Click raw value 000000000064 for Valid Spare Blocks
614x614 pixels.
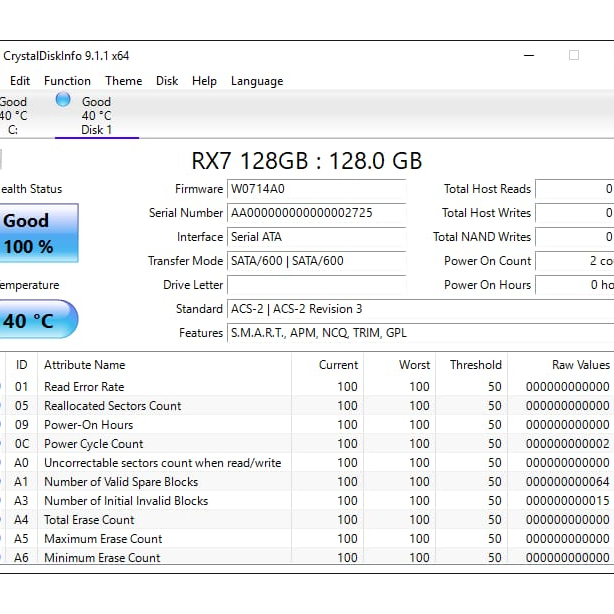(567, 482)
